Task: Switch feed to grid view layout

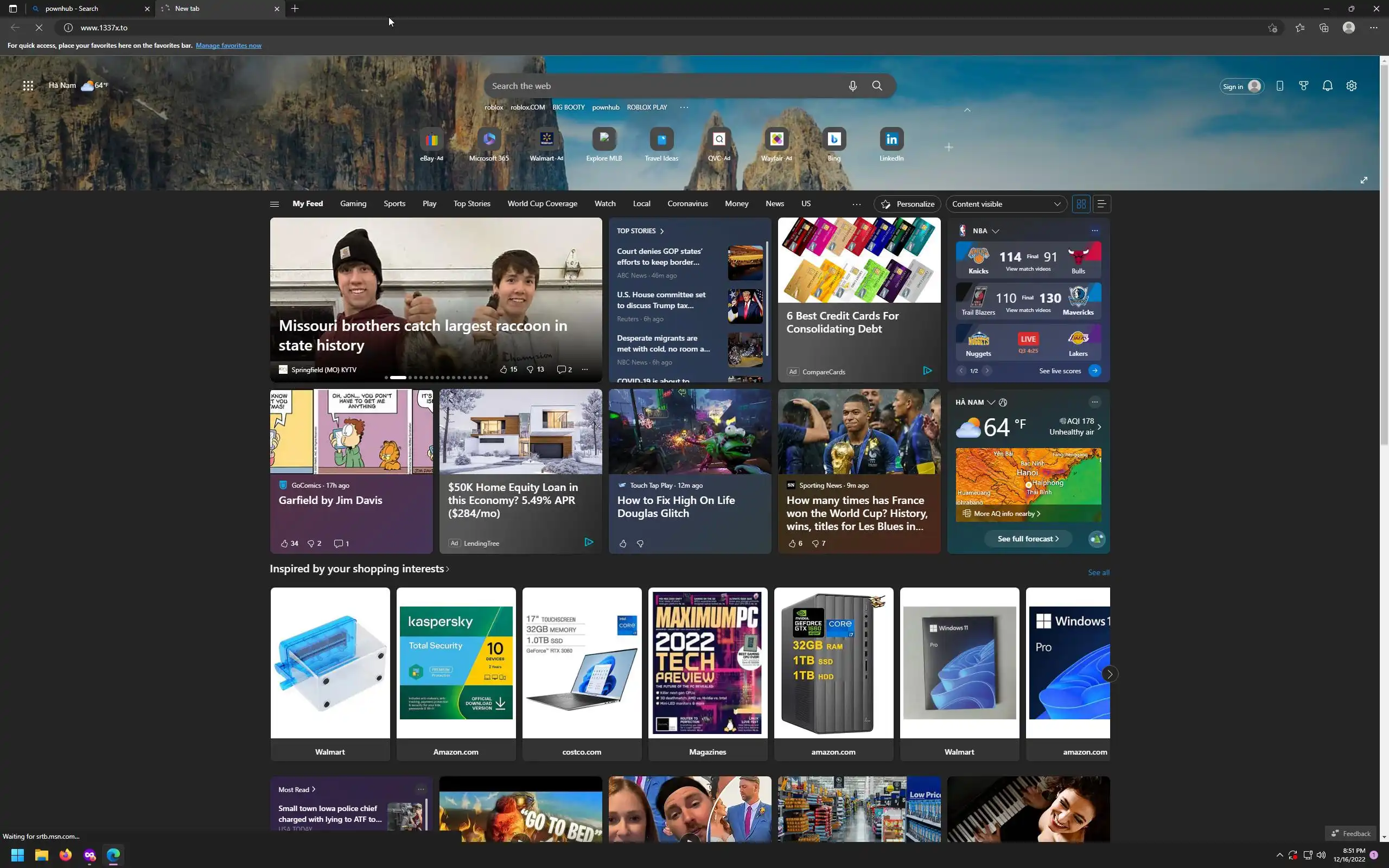Action: point(1081,204)
